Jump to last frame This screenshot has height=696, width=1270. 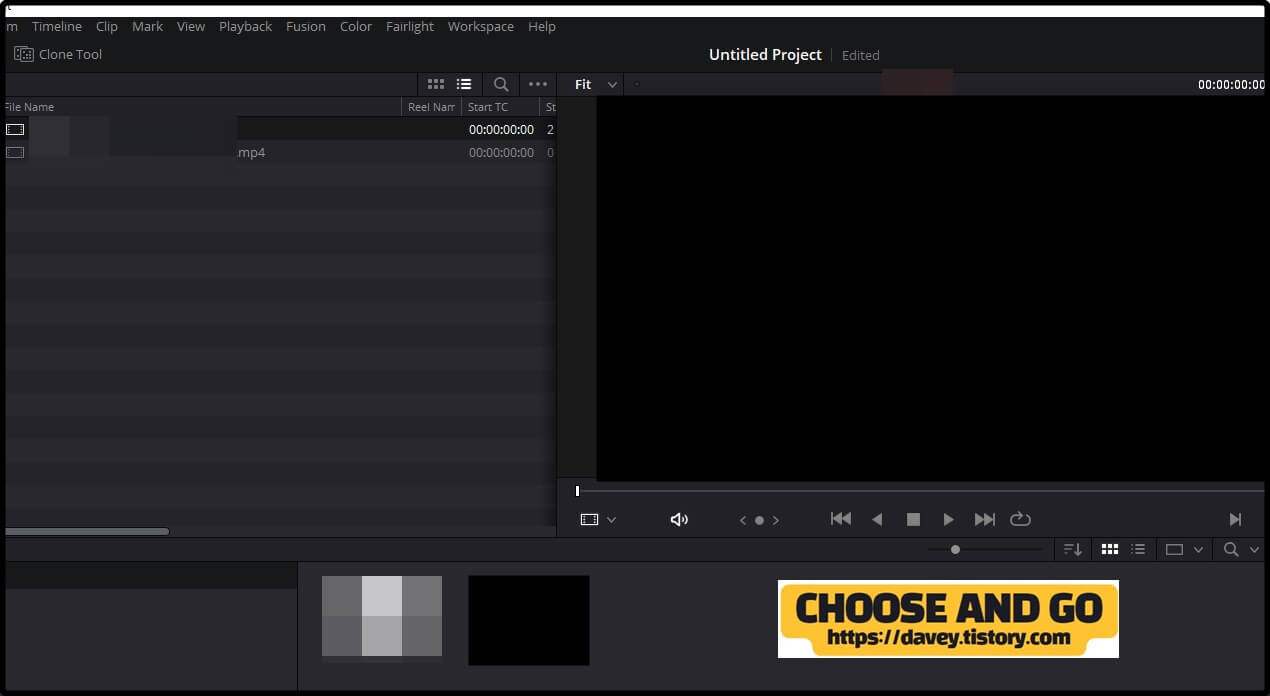point(985,519)
